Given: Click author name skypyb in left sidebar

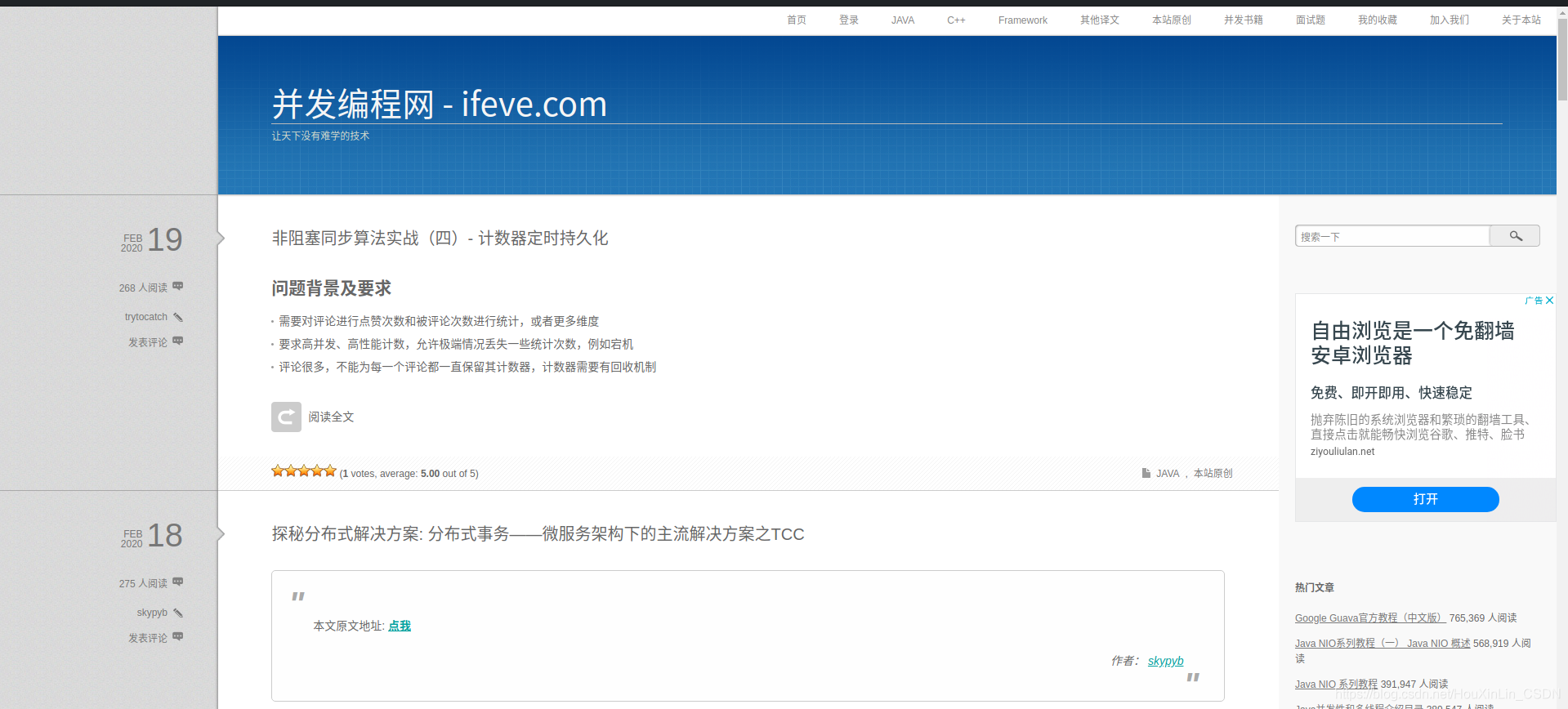Looking at the screenshot, I should 152,613.
